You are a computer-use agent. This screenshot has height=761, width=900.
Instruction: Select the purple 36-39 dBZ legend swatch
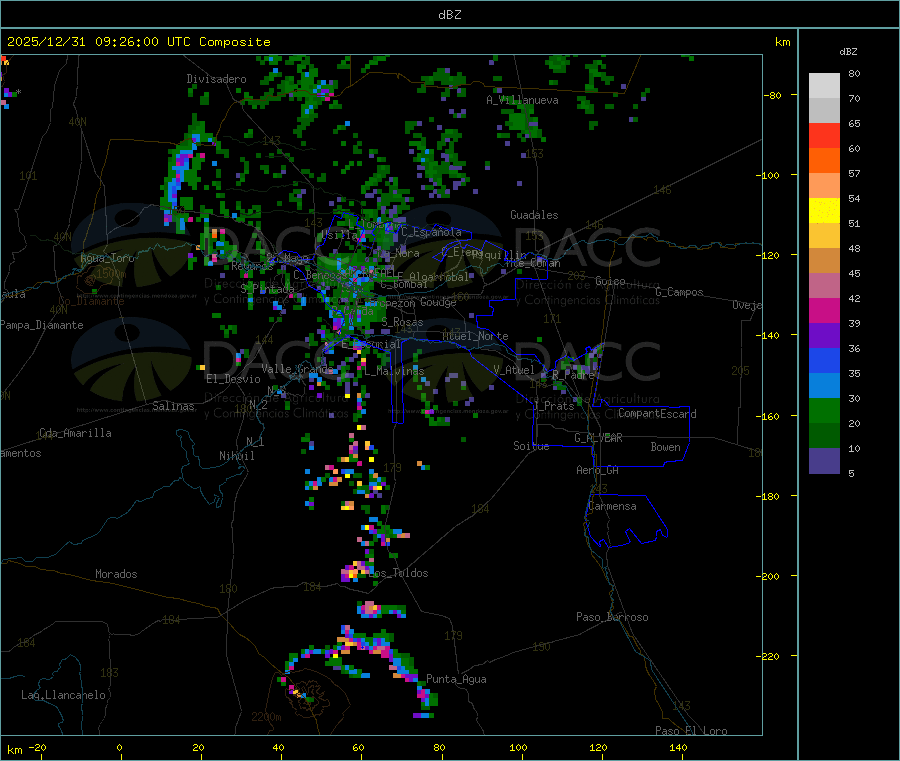pyautogui.click(x=824, y=336)
